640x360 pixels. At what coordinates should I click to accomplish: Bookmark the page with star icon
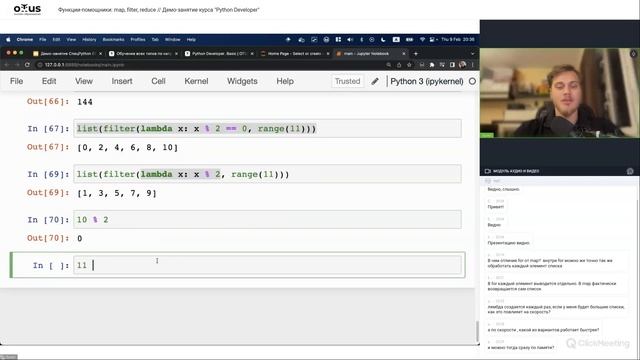(x=409, y=65)
